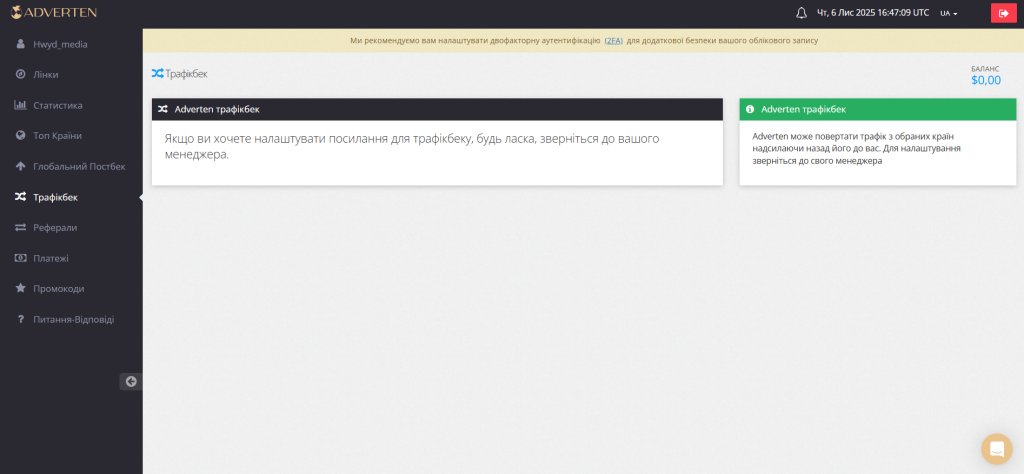1024x474 pixels.
Task: Click the Глобальний Постбек arrow icon
Action: [x=20, y=166]
